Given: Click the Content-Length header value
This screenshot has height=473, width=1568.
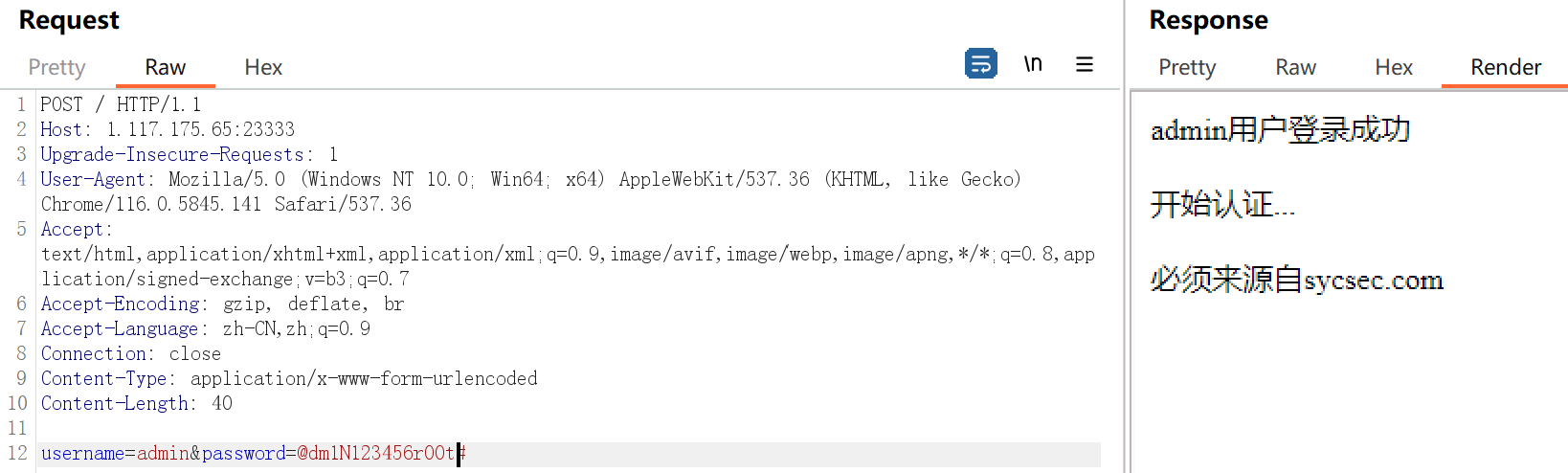Looking at the screenshot, I should [222, 403].
